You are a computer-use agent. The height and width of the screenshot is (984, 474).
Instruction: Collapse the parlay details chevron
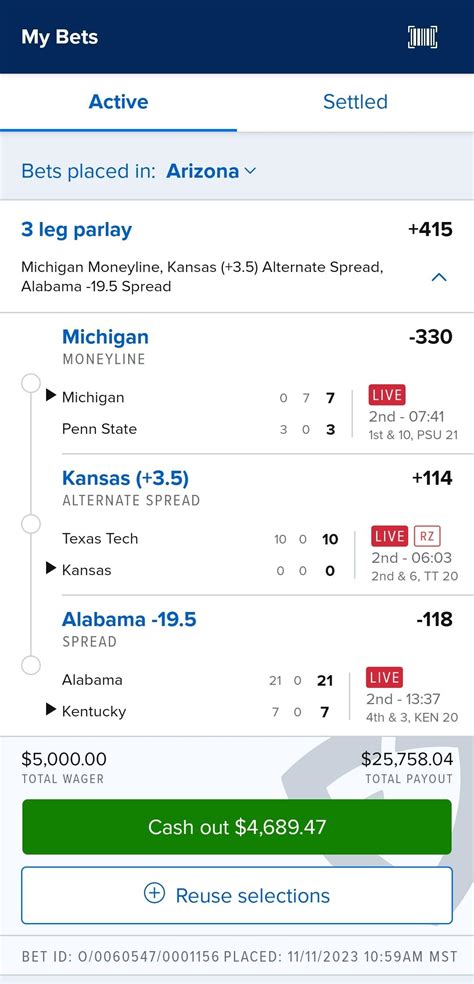[x=439, y=277]
